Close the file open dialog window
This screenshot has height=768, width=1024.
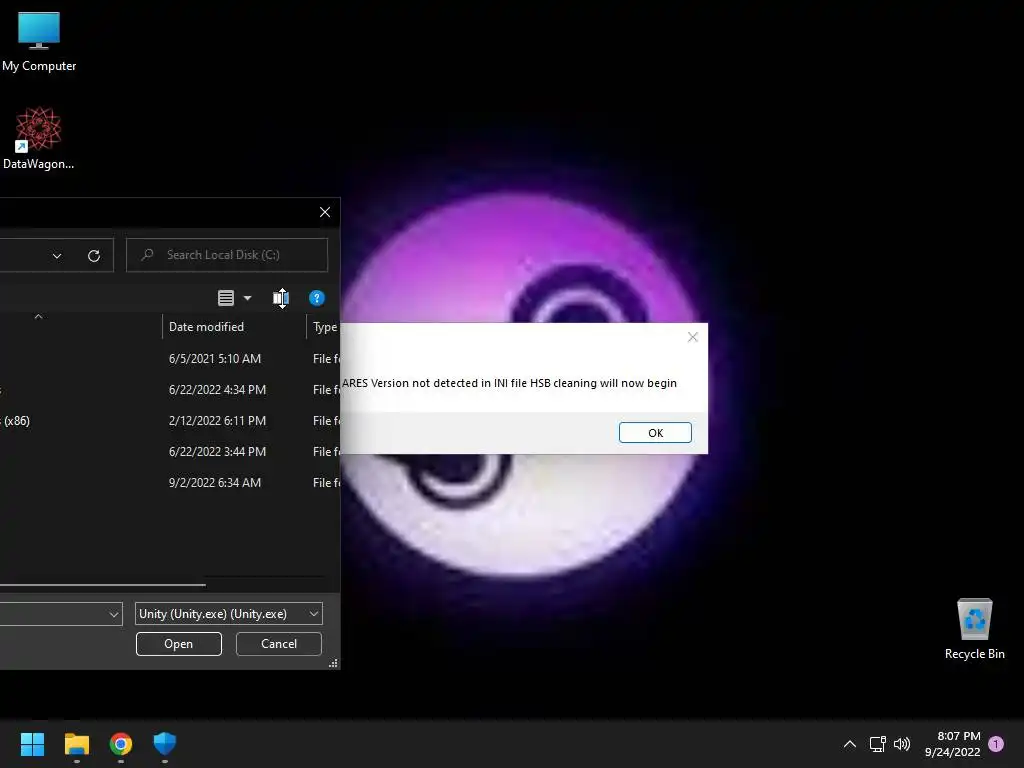[325, 212]
